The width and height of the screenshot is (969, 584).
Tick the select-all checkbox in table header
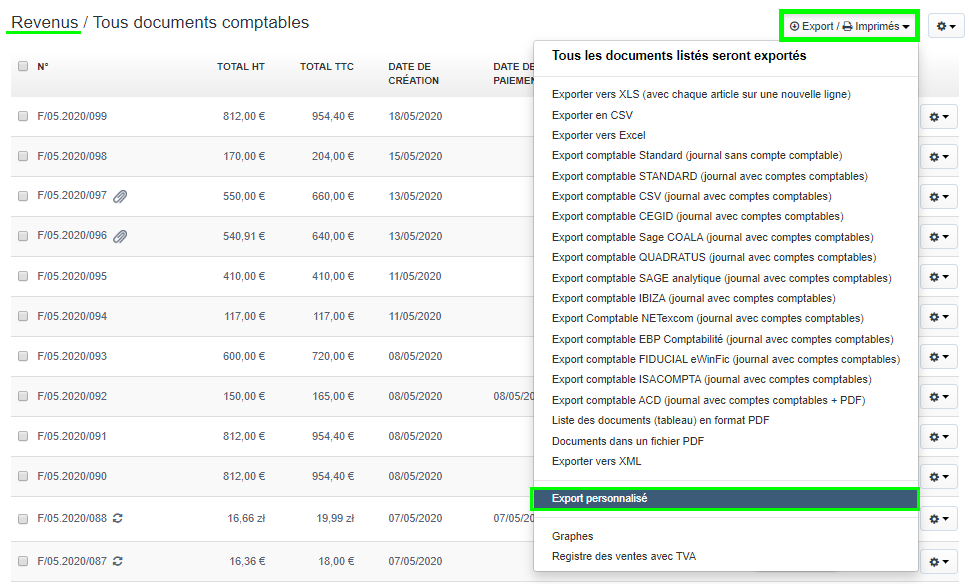23,66
